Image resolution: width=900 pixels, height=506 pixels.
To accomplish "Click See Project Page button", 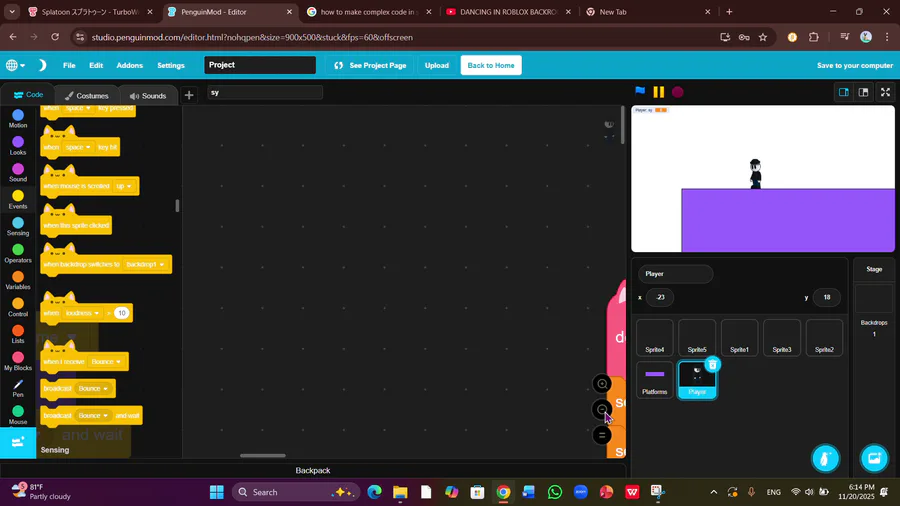I will click(x=370, y=65).
